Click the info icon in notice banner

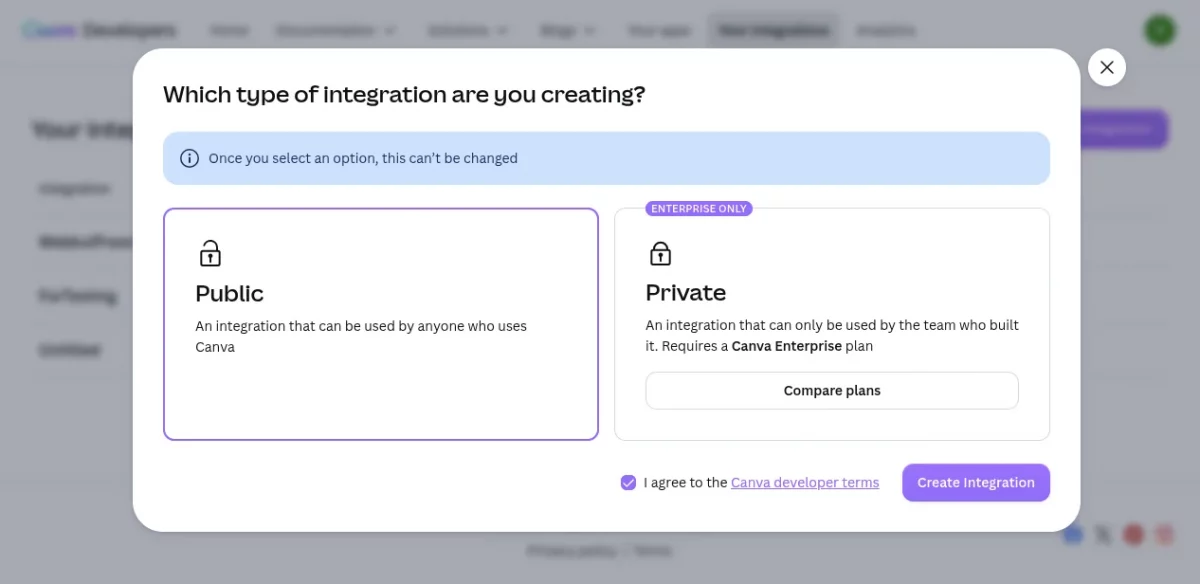(x=189, y=158)
